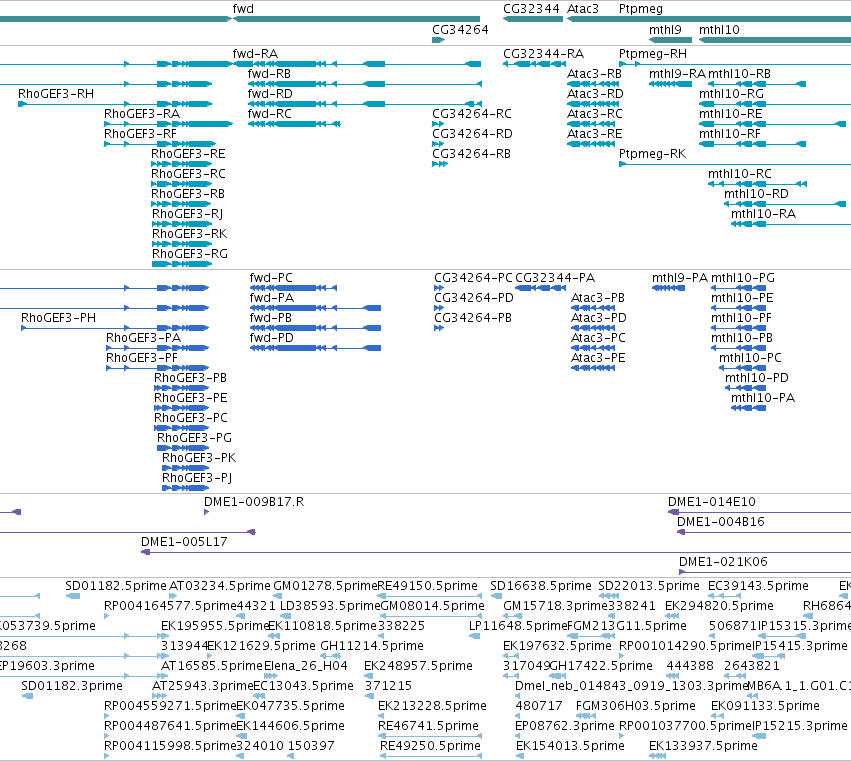
Task: Click EST label "SD01182.5prime"
Action: (x=116, y=586)
